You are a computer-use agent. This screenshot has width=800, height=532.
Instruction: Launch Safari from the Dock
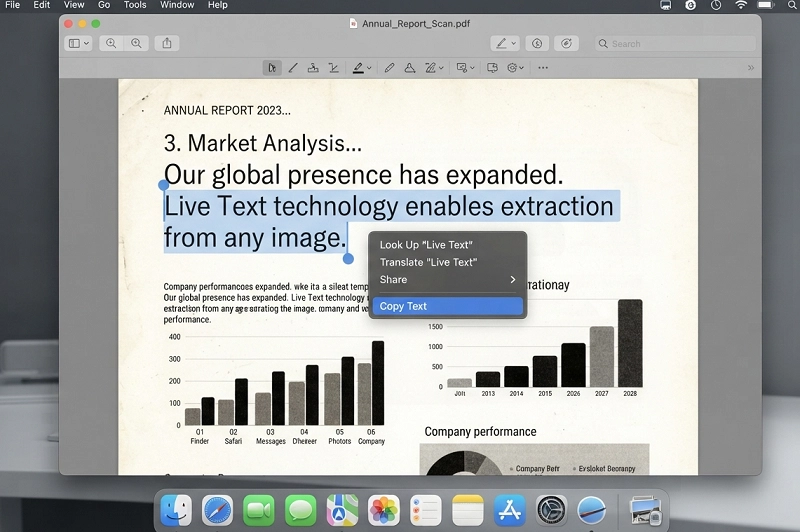217,510
